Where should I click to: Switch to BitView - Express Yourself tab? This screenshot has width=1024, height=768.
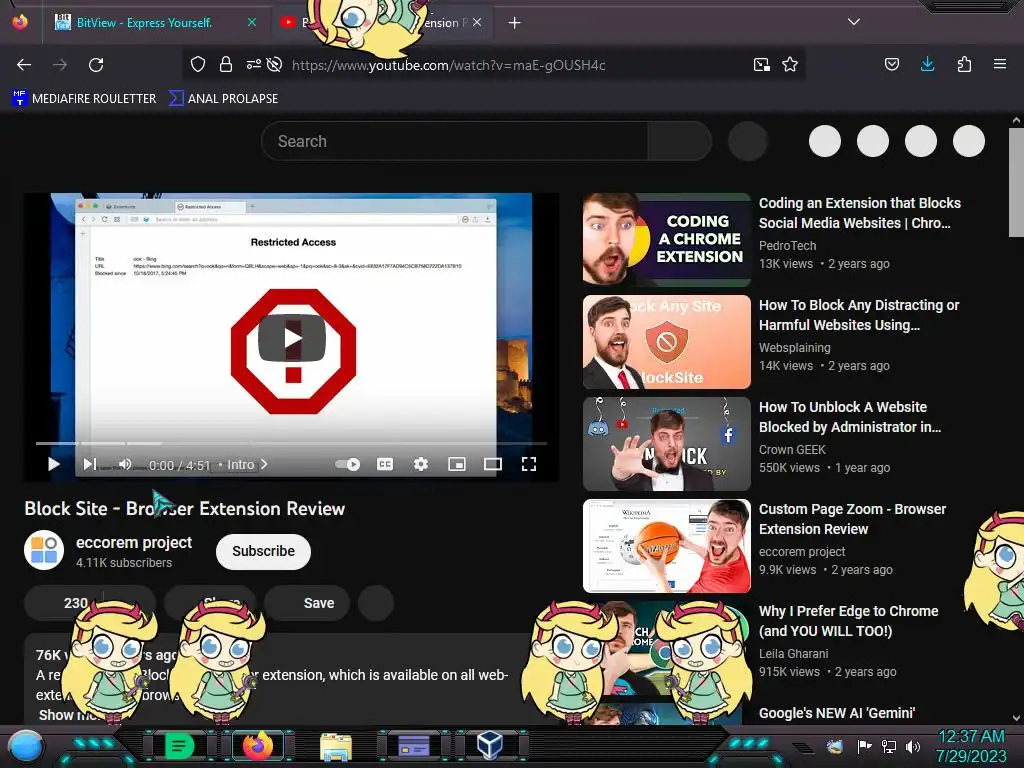[144, 23]
